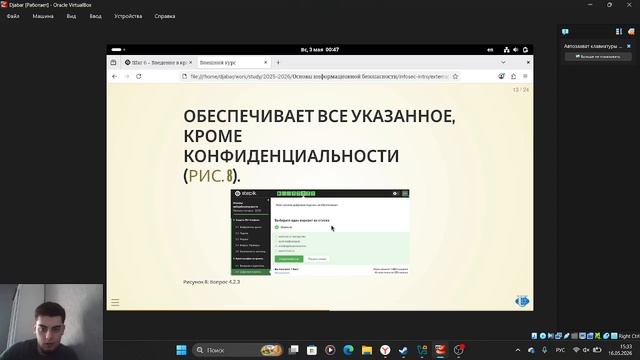The image size is (640, 360).
Task: Bookmark this page with the star icon
Action: click(456, 76)
